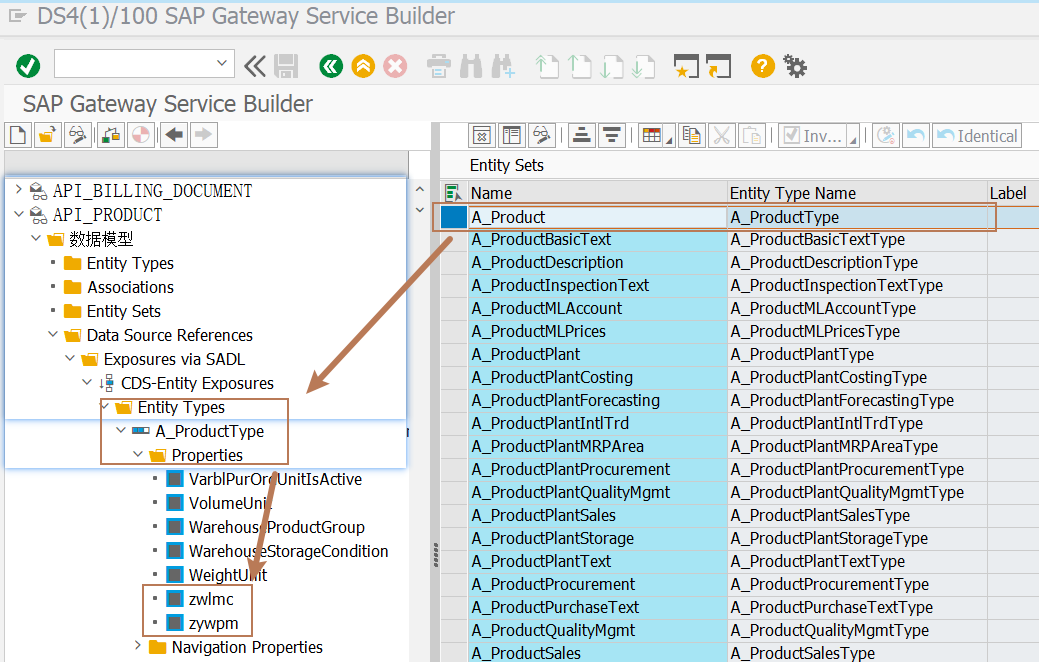Click the Sort Descending icon
The height and width of the screenshot is (662, 1039).
click(x=612, y=136)
